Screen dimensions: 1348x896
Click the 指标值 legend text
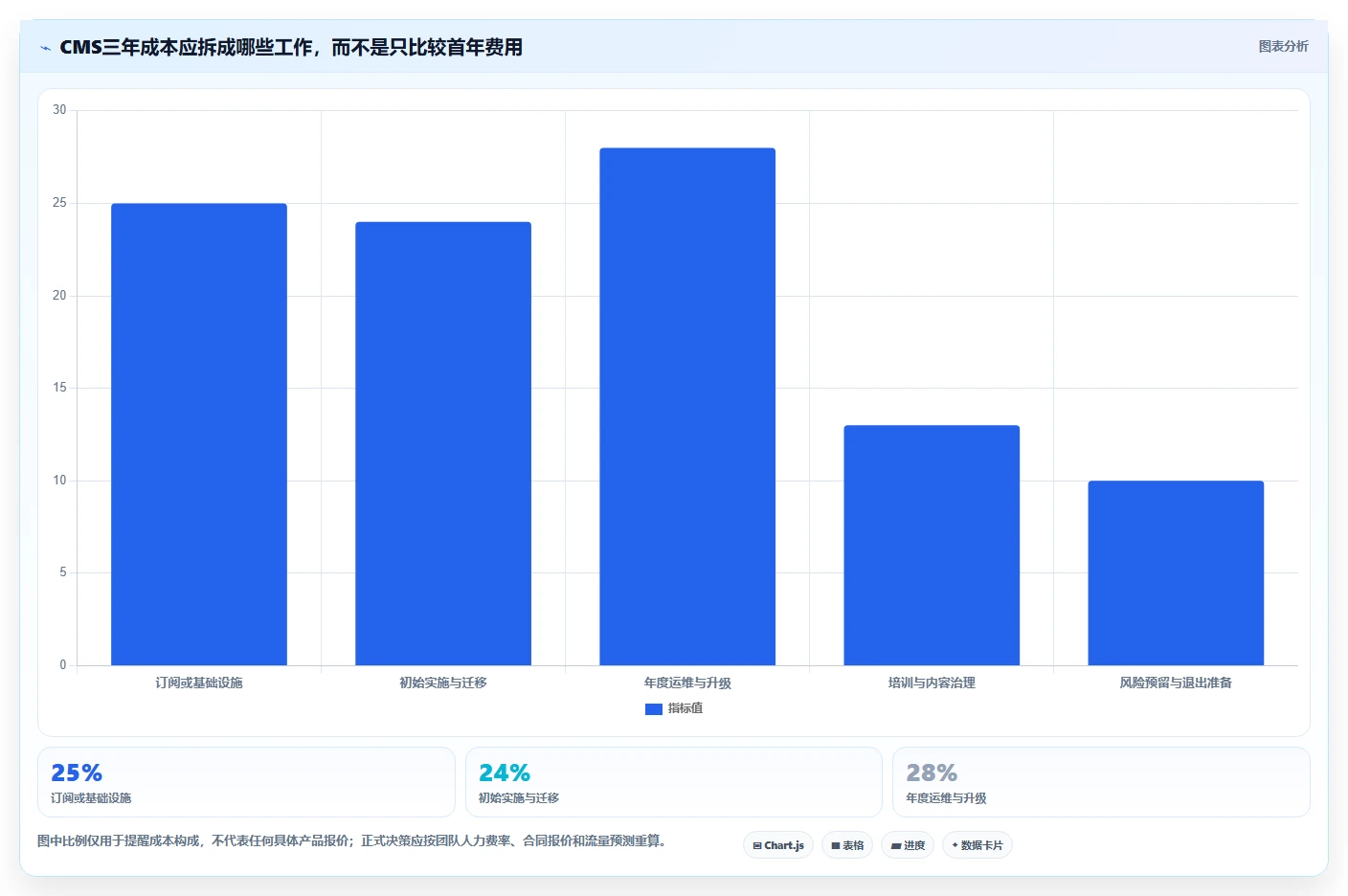[685, 708]
